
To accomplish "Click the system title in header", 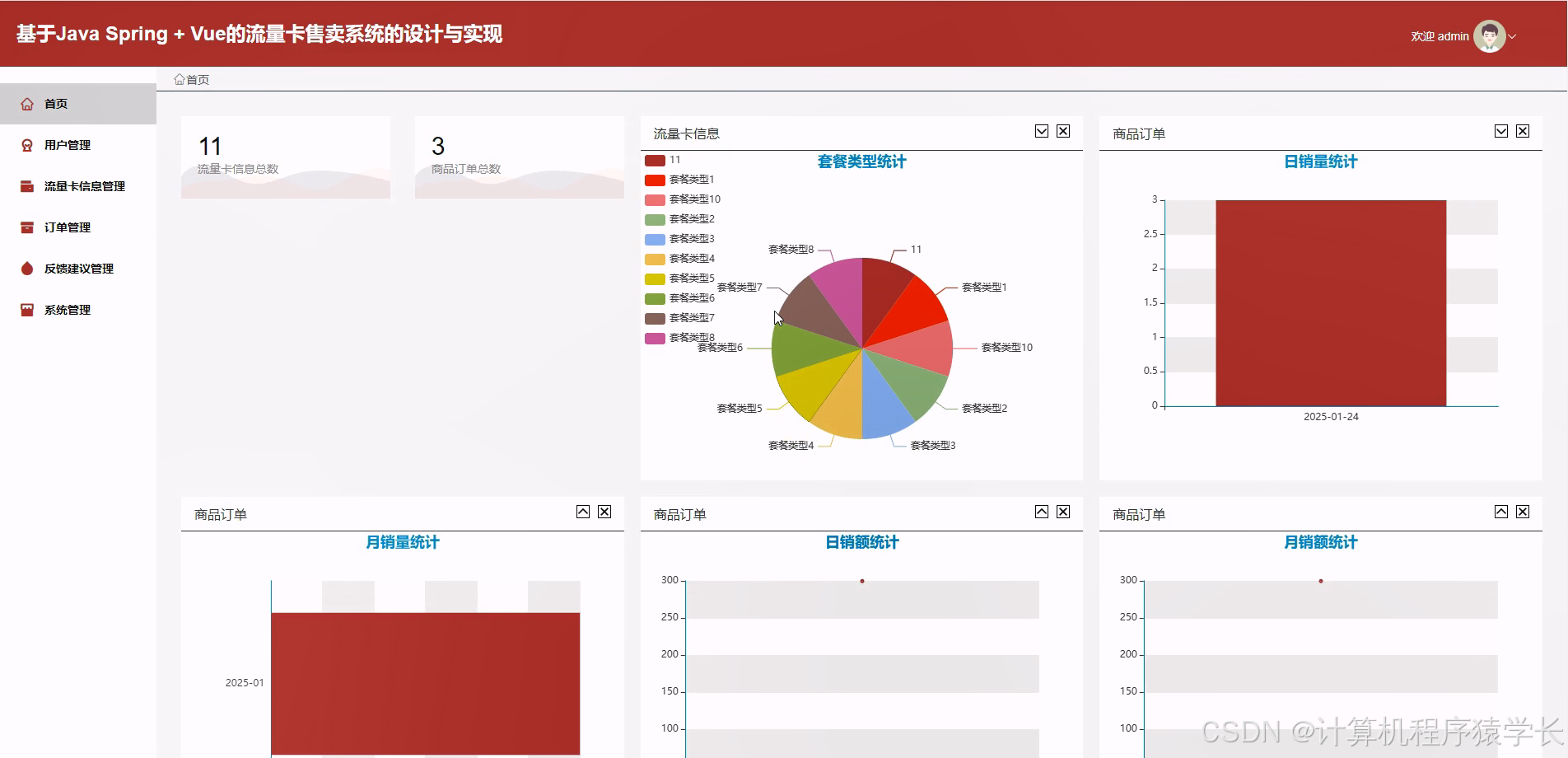I will [259, 34].
